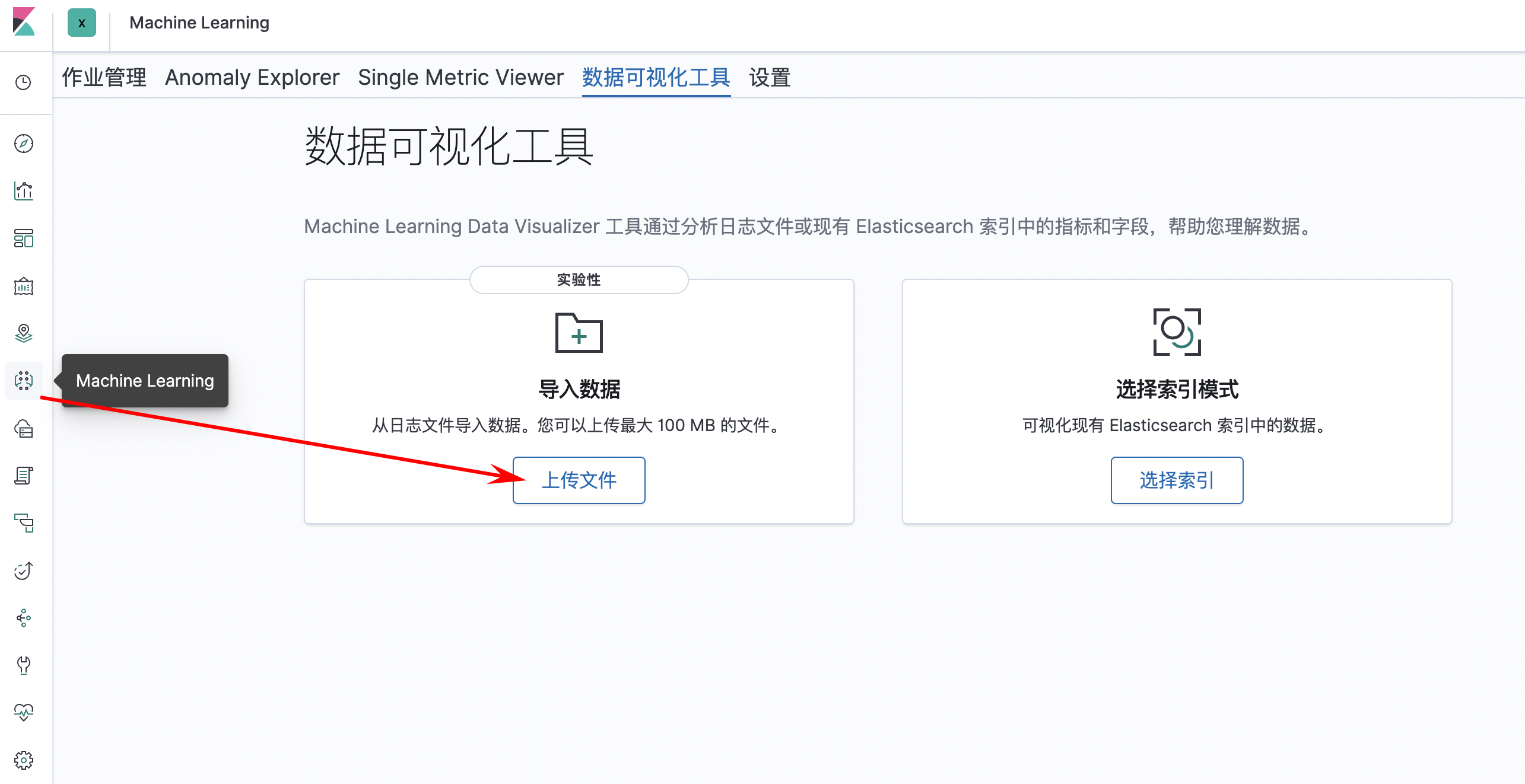Open Dashboard icon in sidebar

pos(23,238)
